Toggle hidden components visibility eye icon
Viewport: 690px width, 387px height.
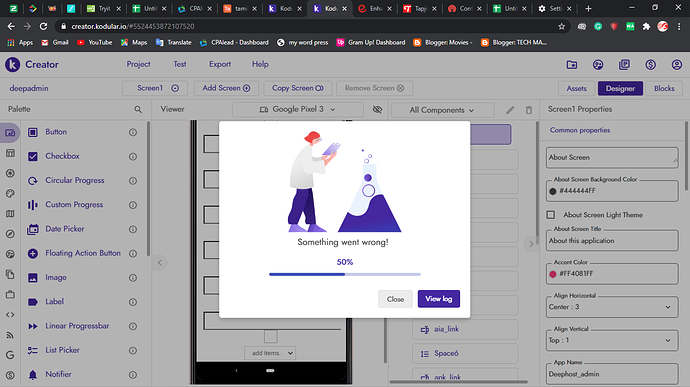coord(377,110)
